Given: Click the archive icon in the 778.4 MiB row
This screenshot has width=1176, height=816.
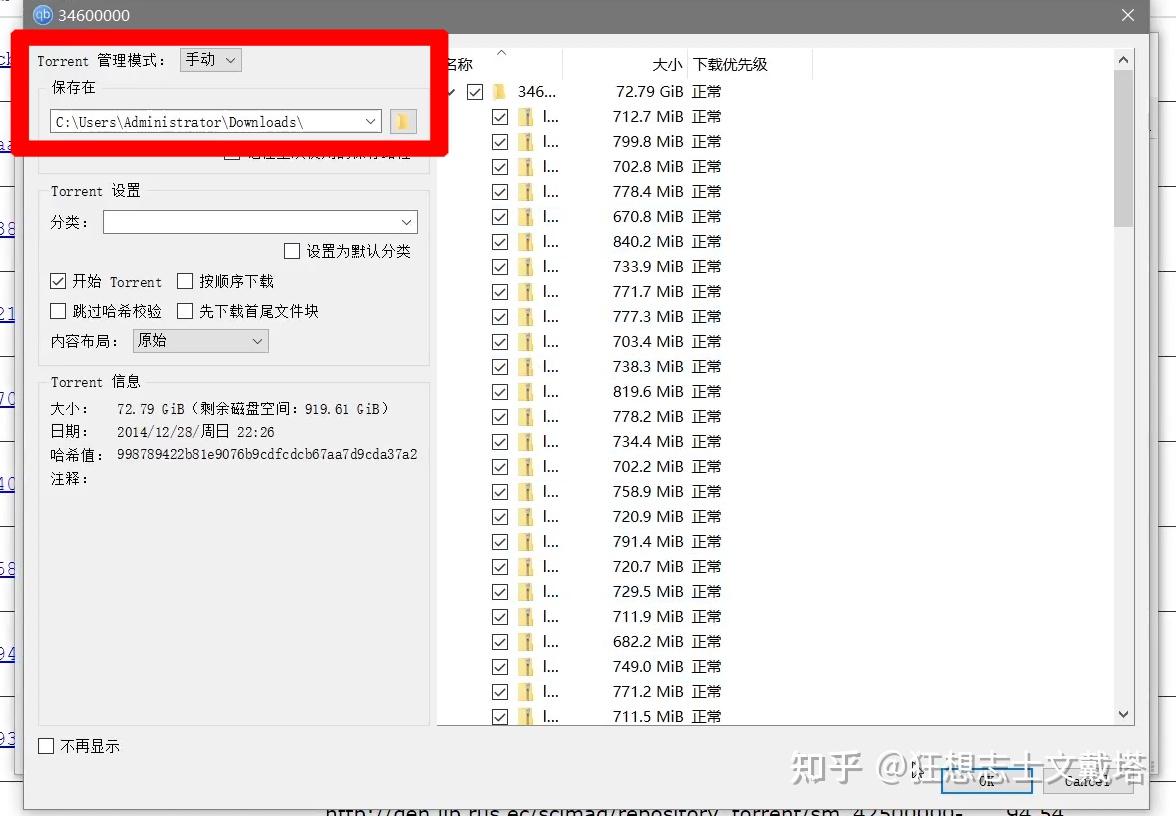Looking at the screenshot, I should 526,192.
